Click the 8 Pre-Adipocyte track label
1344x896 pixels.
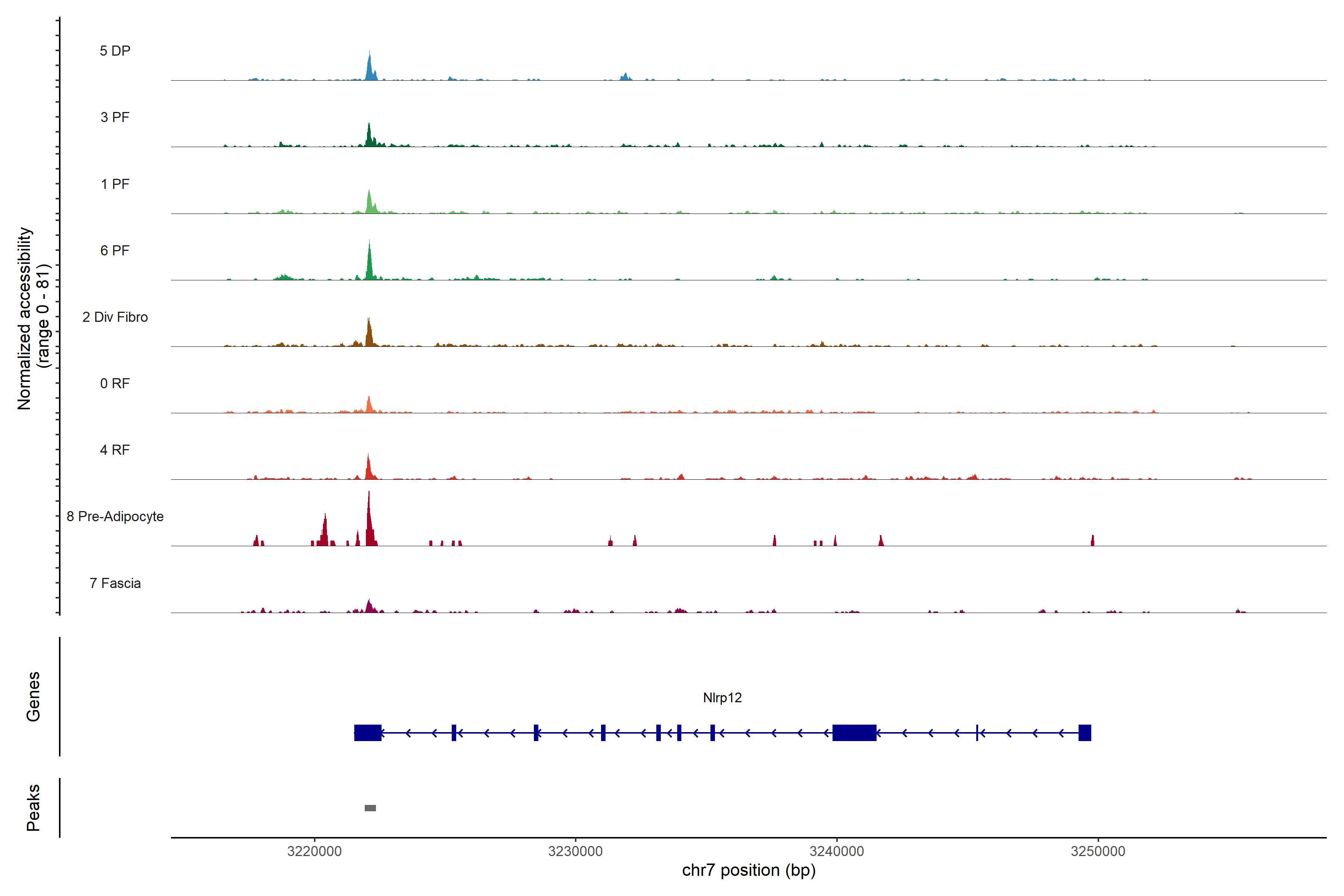click(x=115, y=517)
